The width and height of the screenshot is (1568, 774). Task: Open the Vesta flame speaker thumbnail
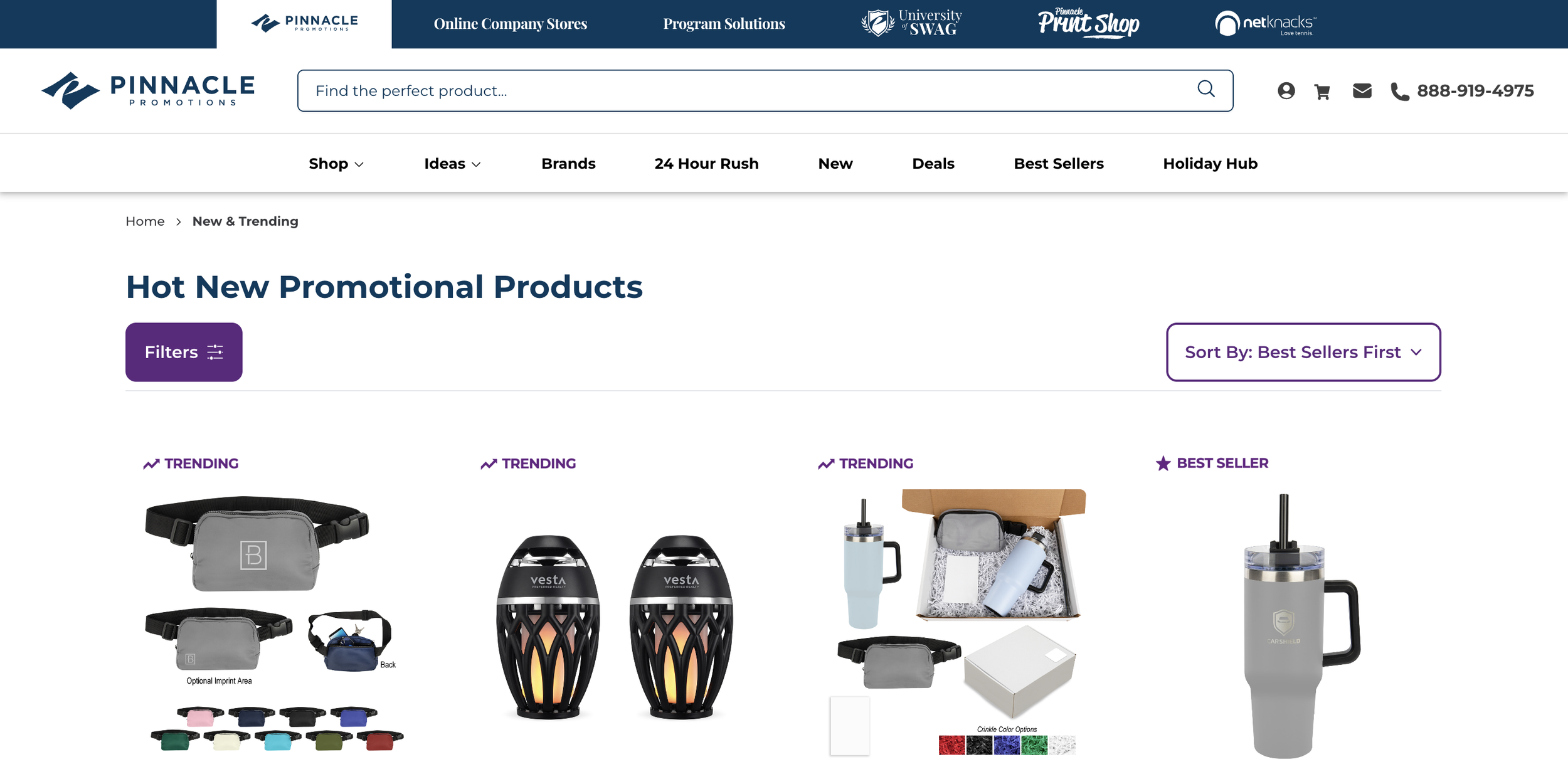[614, 625]
